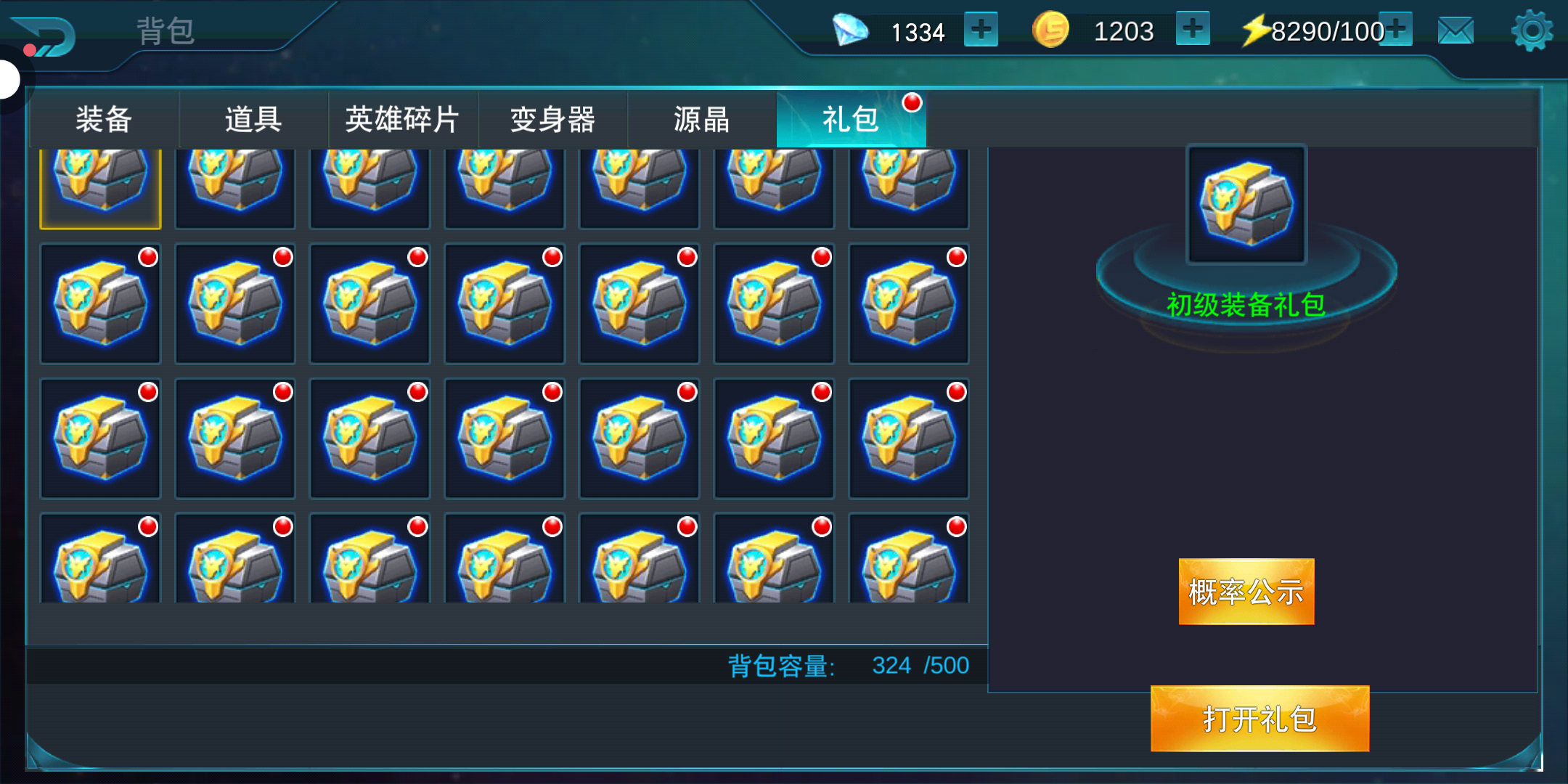
Task: Open the settings gear icon
Action: pyautogui.click(x=1532, y=30)
